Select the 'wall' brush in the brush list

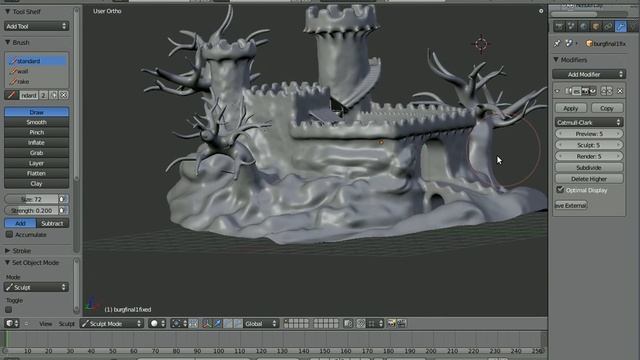(36, 71)
